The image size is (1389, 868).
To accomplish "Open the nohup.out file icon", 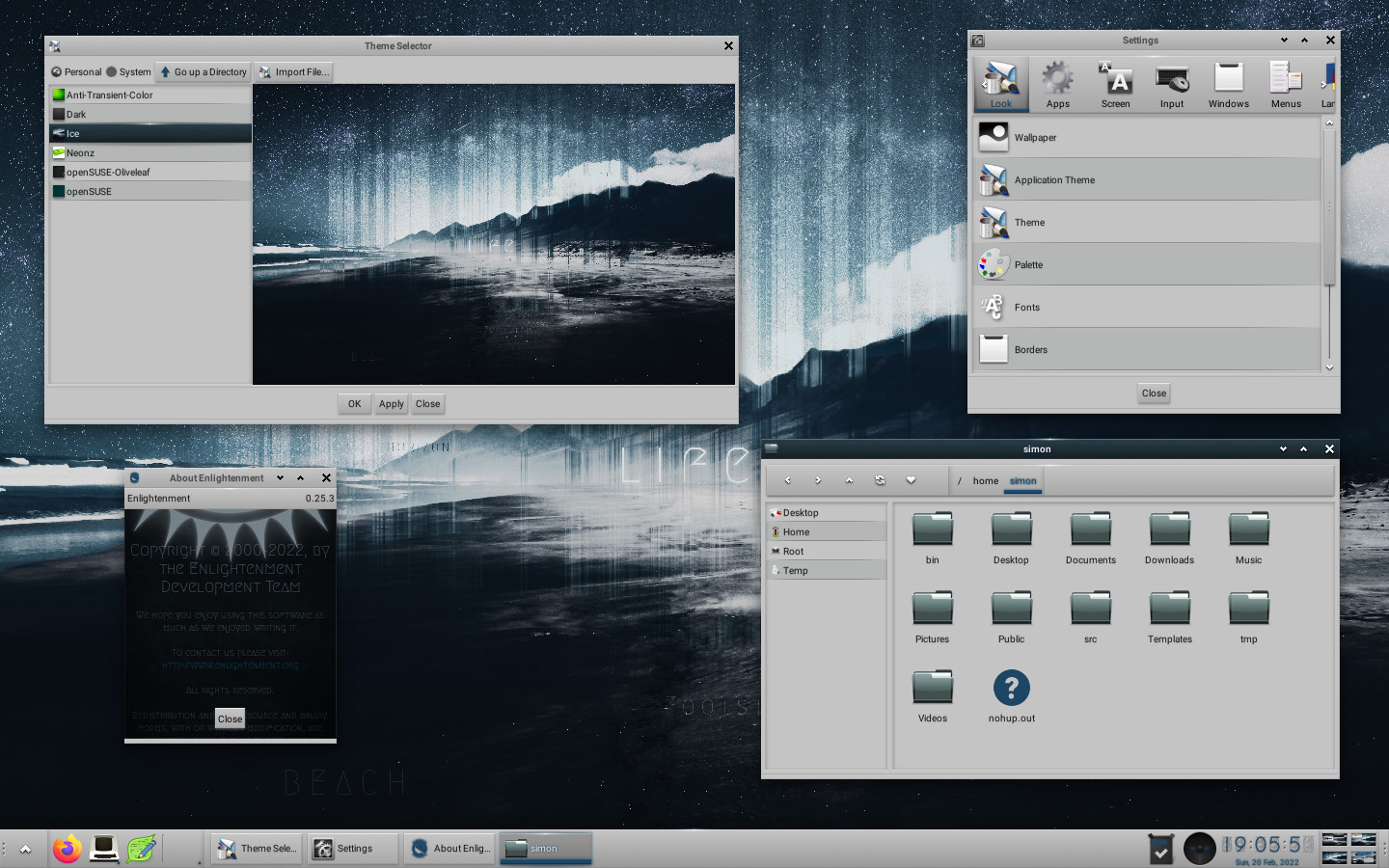I will [1011, 689].
